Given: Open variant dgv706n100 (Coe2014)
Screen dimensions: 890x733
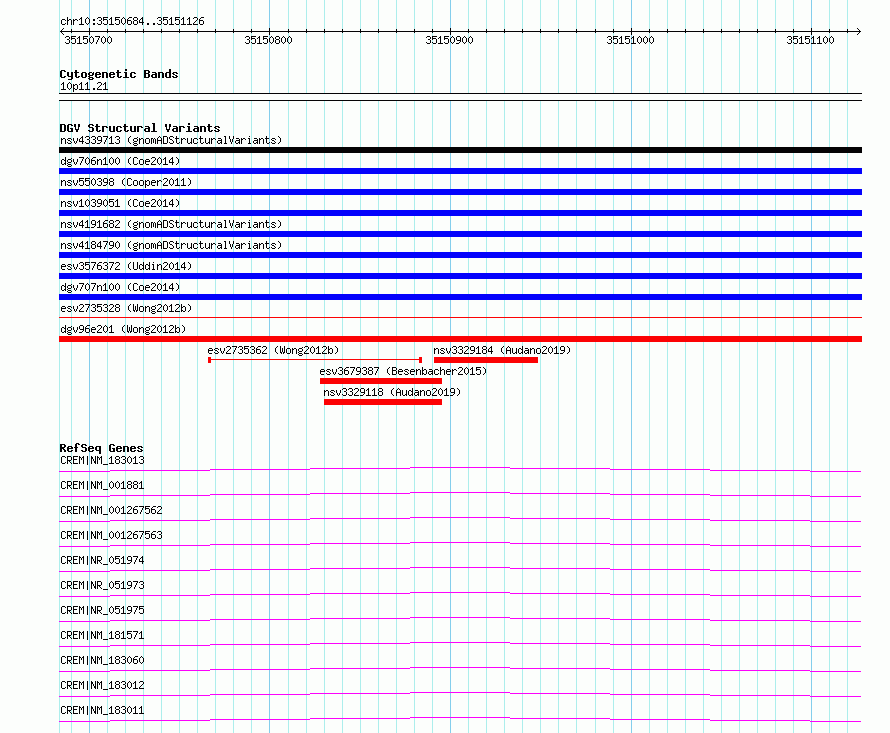Looking at the screenshot, I should [x=120, y=161].
